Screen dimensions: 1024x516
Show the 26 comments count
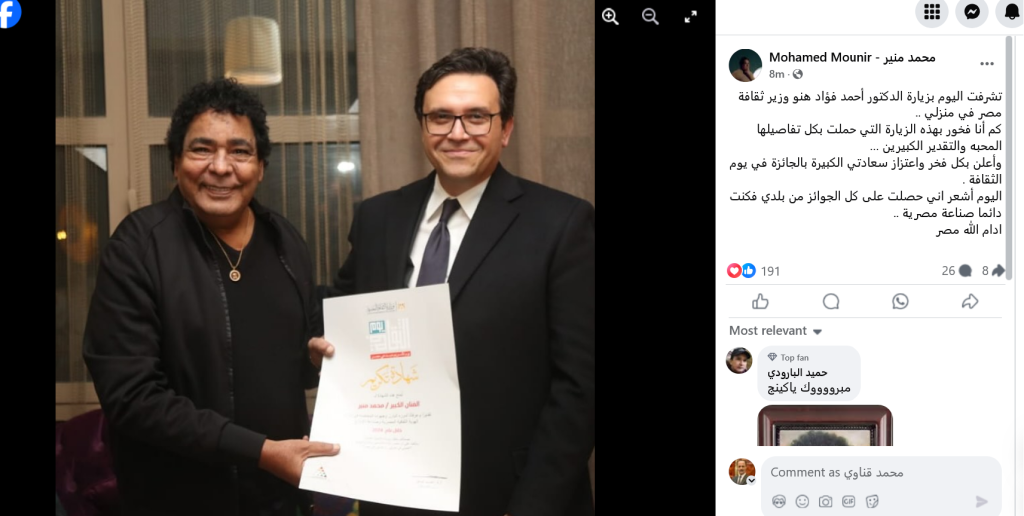[956, 270]
